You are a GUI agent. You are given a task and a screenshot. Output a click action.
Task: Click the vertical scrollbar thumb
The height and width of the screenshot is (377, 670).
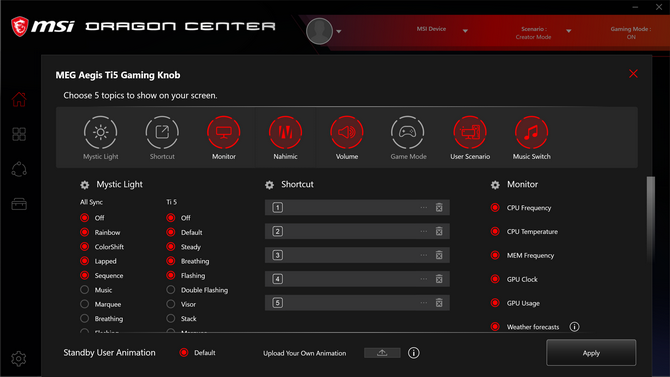click(650, 218)
